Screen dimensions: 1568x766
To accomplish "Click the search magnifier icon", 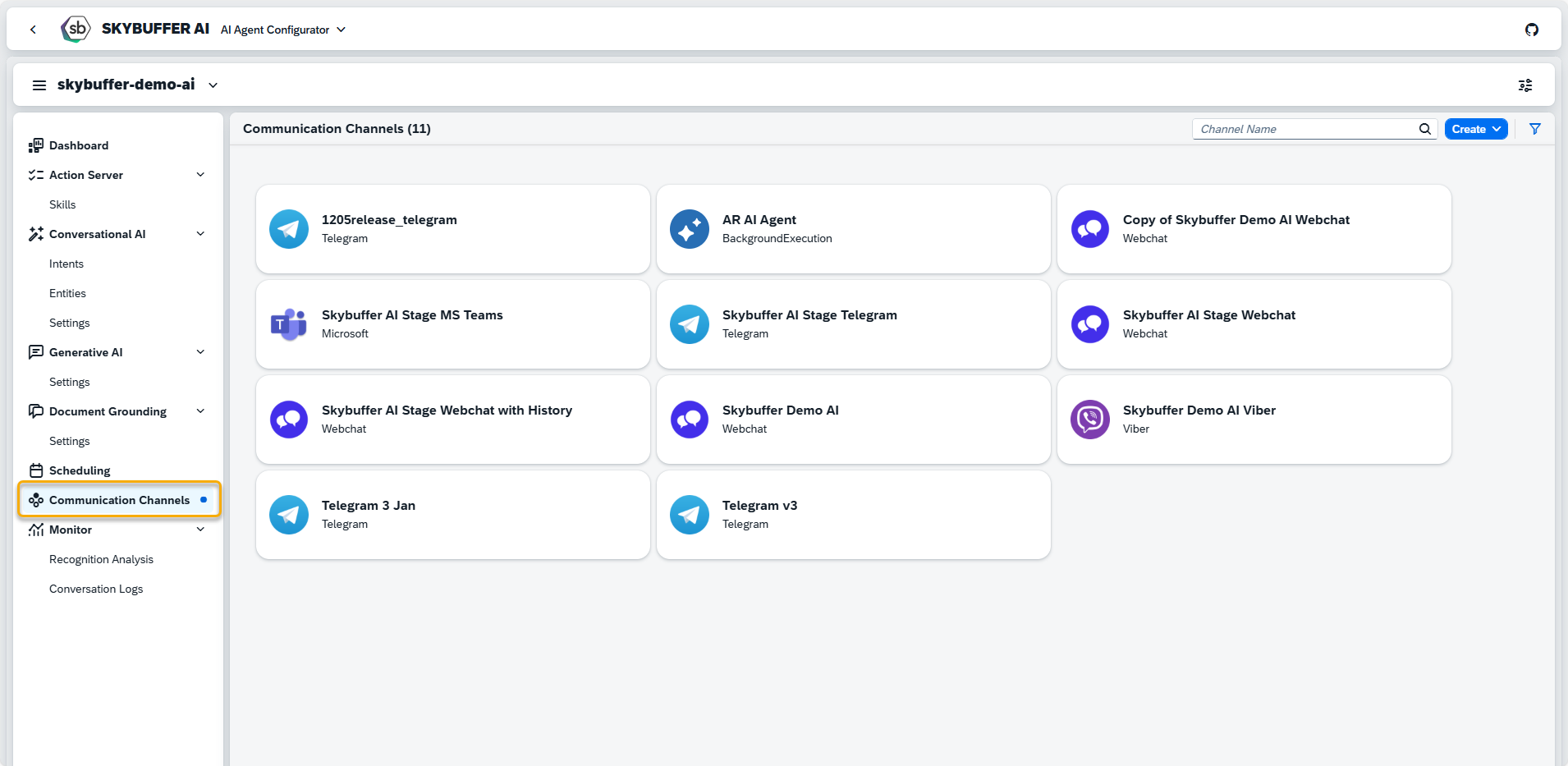I will pos(1425,129).
